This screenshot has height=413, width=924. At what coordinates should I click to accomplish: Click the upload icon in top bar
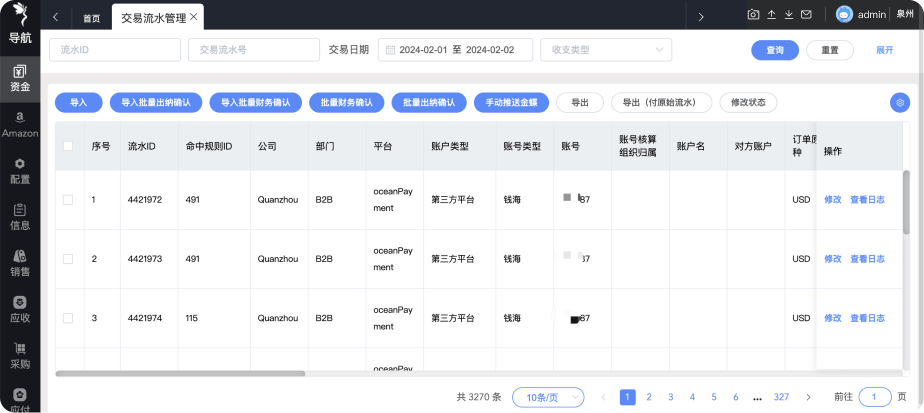[x=771, y=15]
